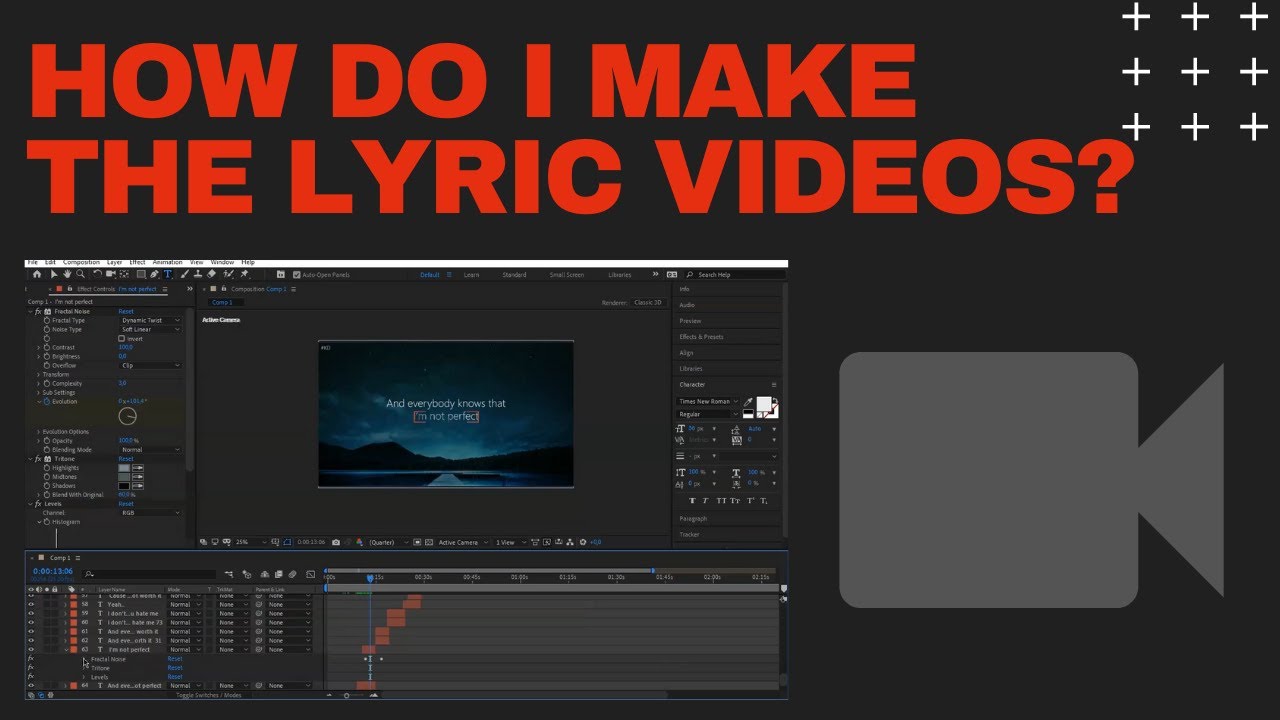Click the Home icon in After Effects toolbar
The width and height of the screenshot is (1280, 720).
tap(37, 274)
